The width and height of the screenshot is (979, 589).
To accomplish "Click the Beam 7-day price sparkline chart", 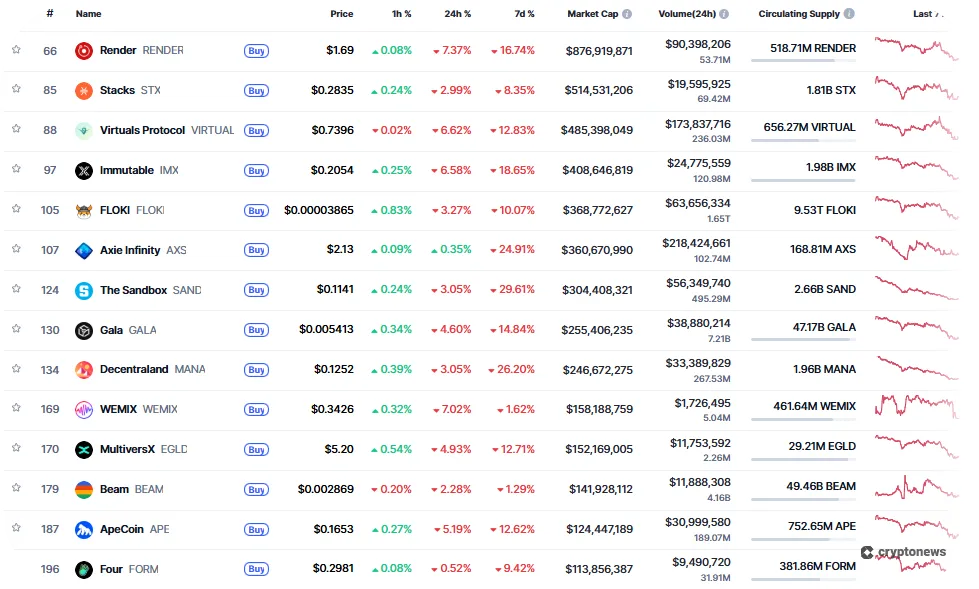I will point(914,489).
